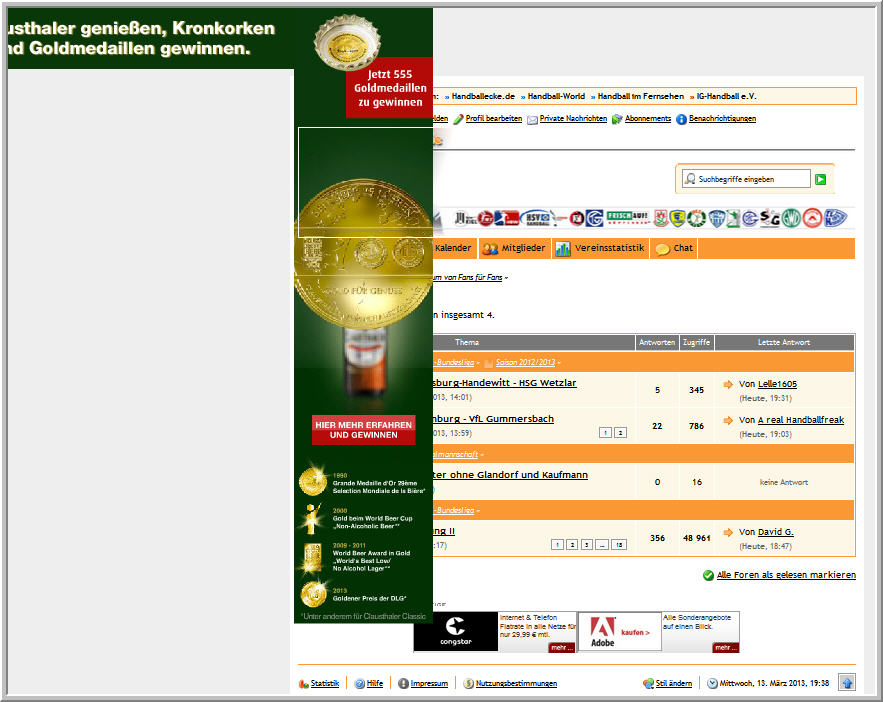
Task: Go to page 2 of Gummersbach thread
Action: point(620,432)
